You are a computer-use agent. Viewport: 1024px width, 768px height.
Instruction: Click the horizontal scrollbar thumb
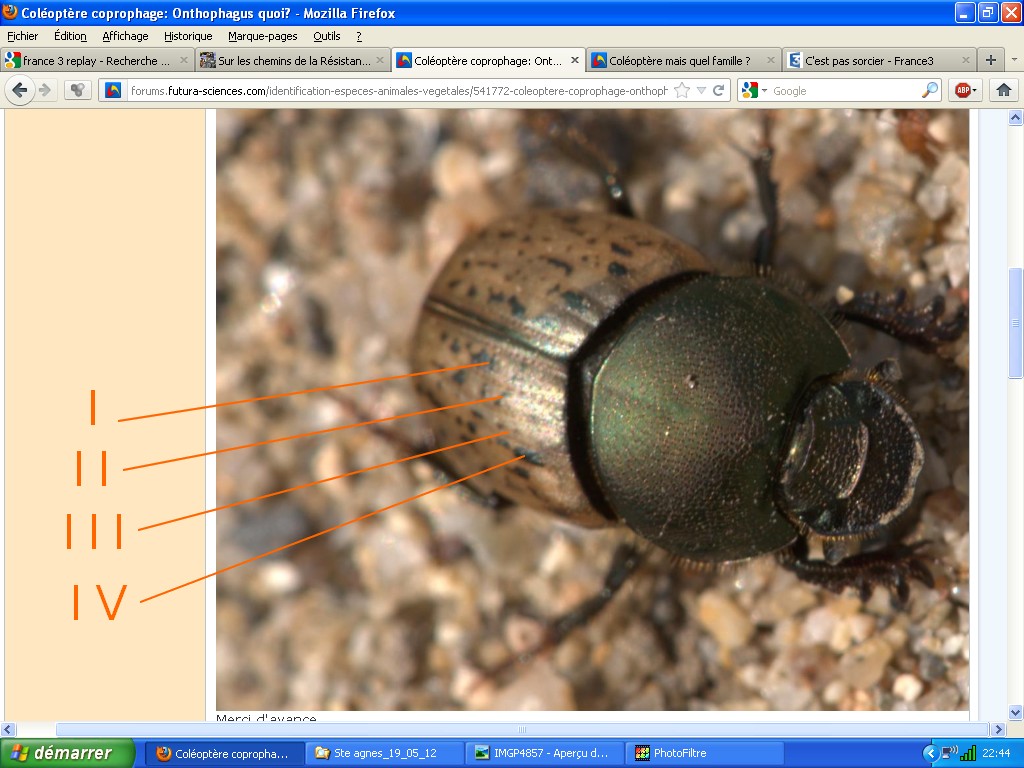tap(522, 729)
